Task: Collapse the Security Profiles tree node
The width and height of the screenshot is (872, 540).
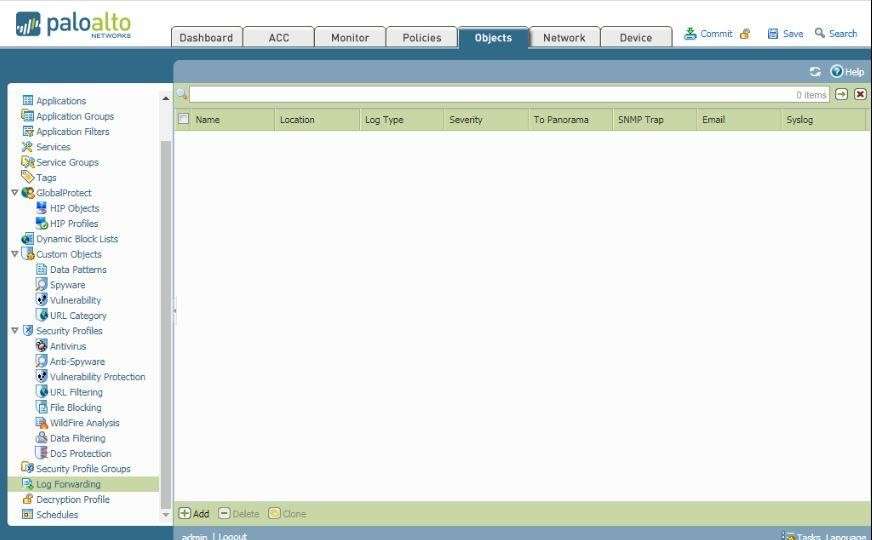Action: (x=14, y=331)
